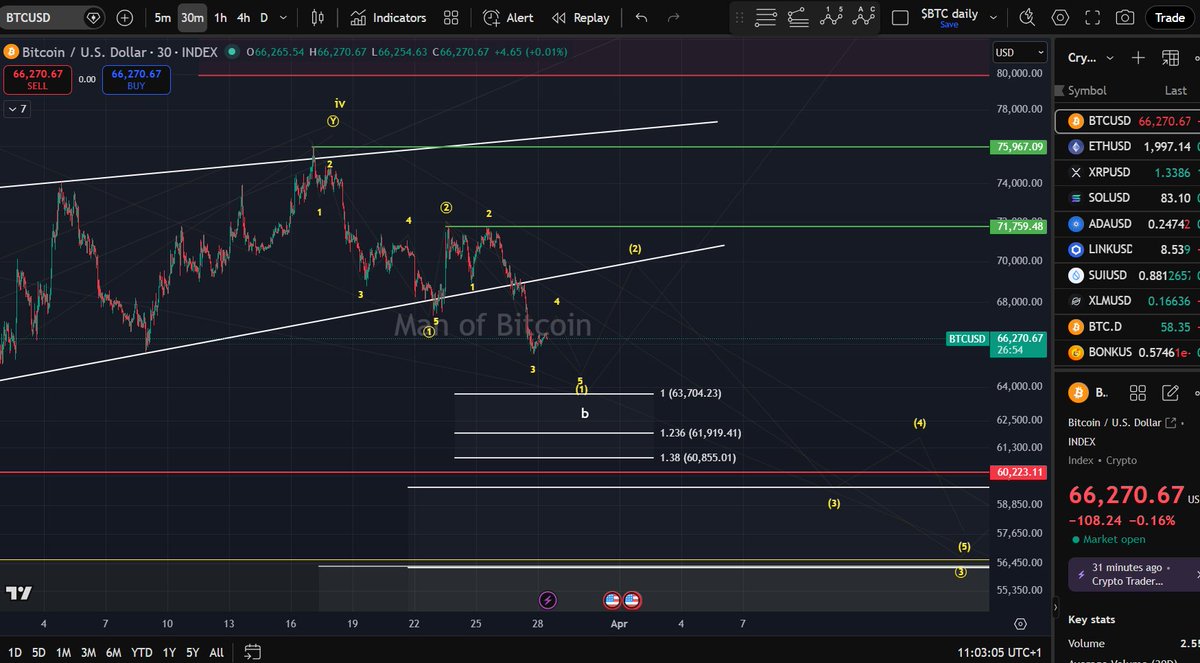Click the BUY price button
1200x663 pixels.
[x=136, y=80]
